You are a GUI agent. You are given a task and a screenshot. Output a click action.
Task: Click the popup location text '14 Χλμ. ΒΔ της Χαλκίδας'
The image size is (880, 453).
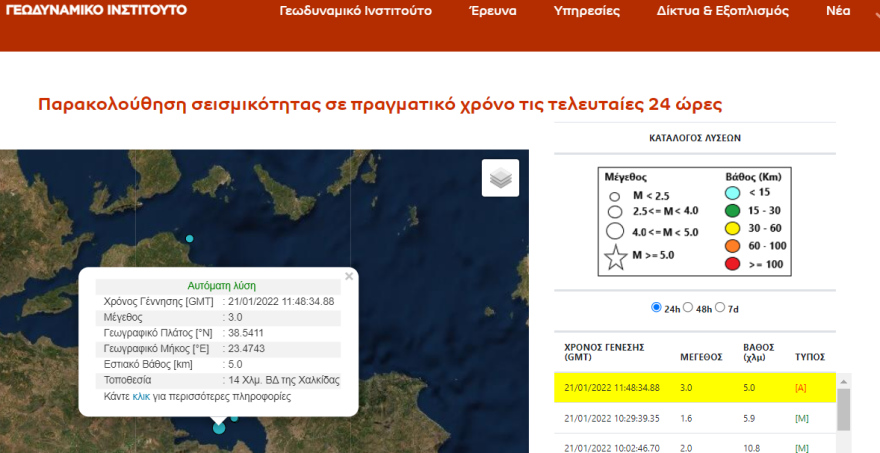click(284, 380)
